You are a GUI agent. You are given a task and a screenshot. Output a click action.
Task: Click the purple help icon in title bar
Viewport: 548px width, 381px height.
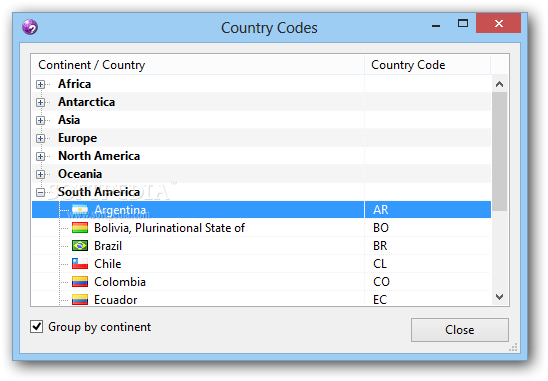coord(30,27)
